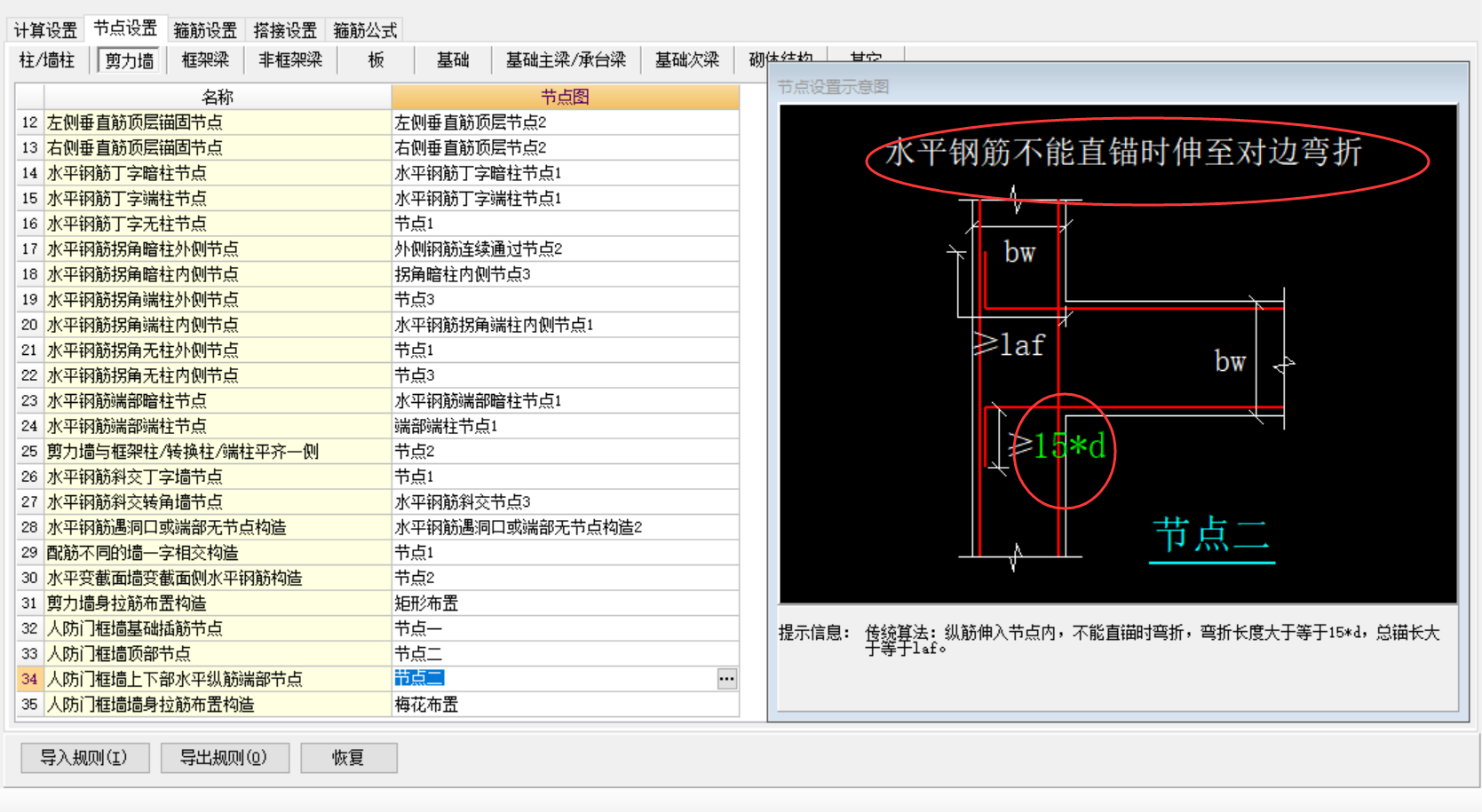Click the 名称 column header

click(218, 97)
